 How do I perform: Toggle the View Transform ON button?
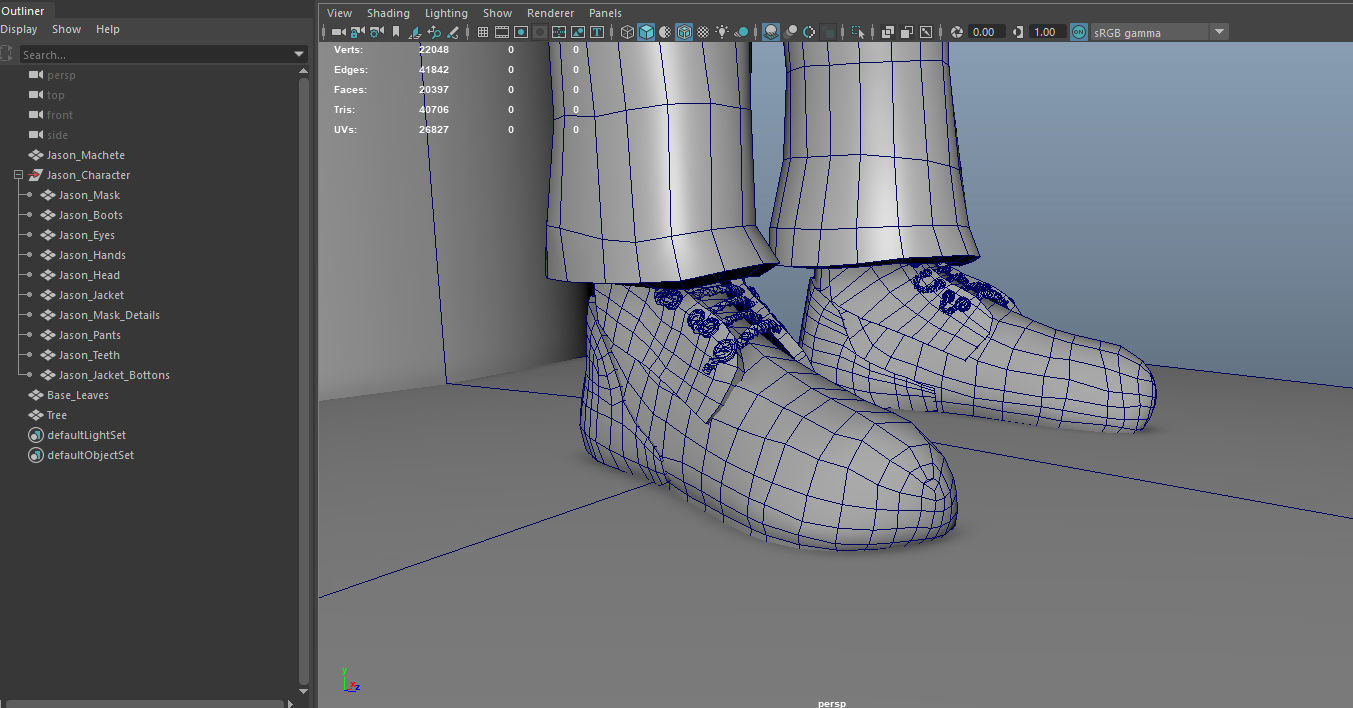1079,32
